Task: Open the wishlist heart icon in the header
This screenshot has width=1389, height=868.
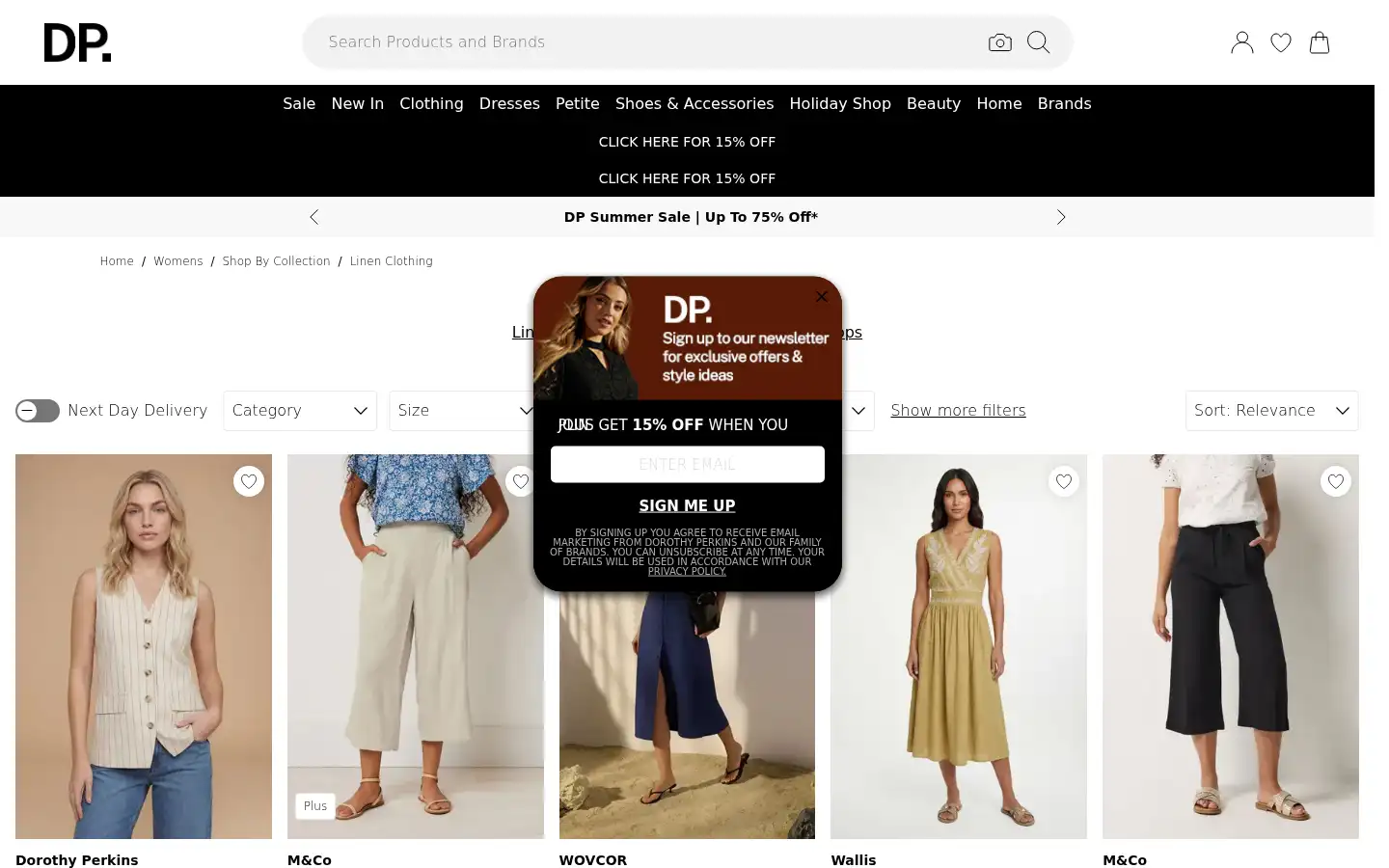Action: click(x=1281, y=42)
